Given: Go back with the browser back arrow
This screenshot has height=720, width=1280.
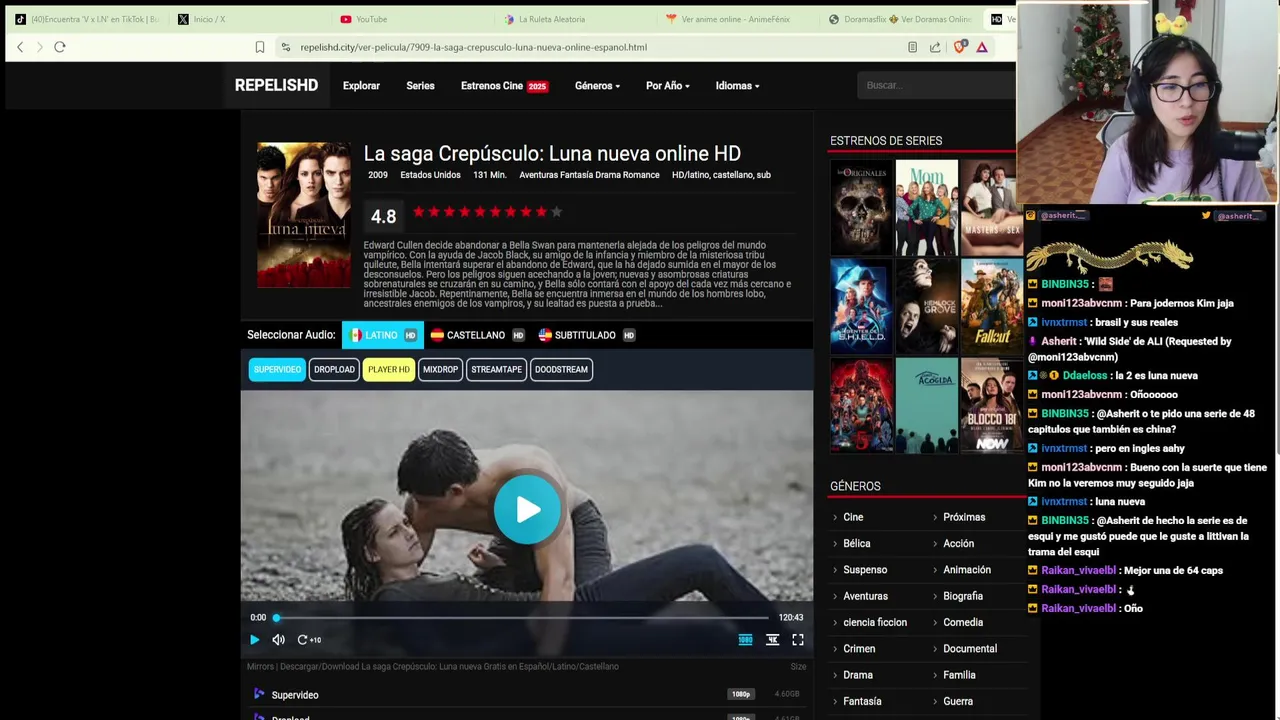Looking at the screenshot, I should coord(20,47).
